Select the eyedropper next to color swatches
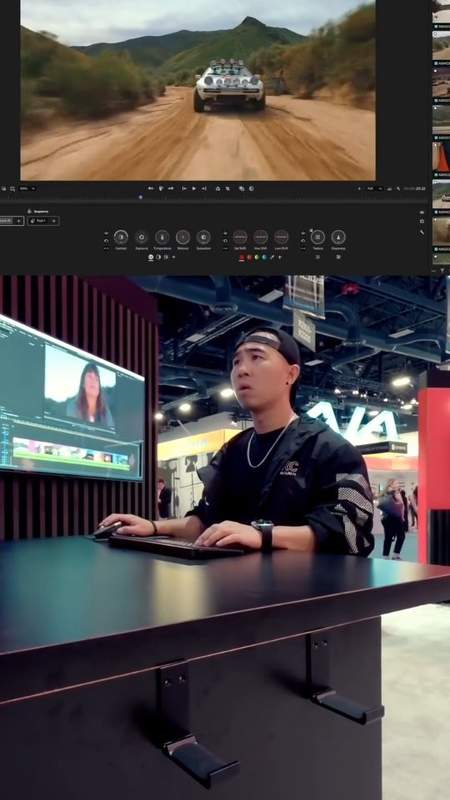This screenshot has height=800, width=450. pos(272,257)
